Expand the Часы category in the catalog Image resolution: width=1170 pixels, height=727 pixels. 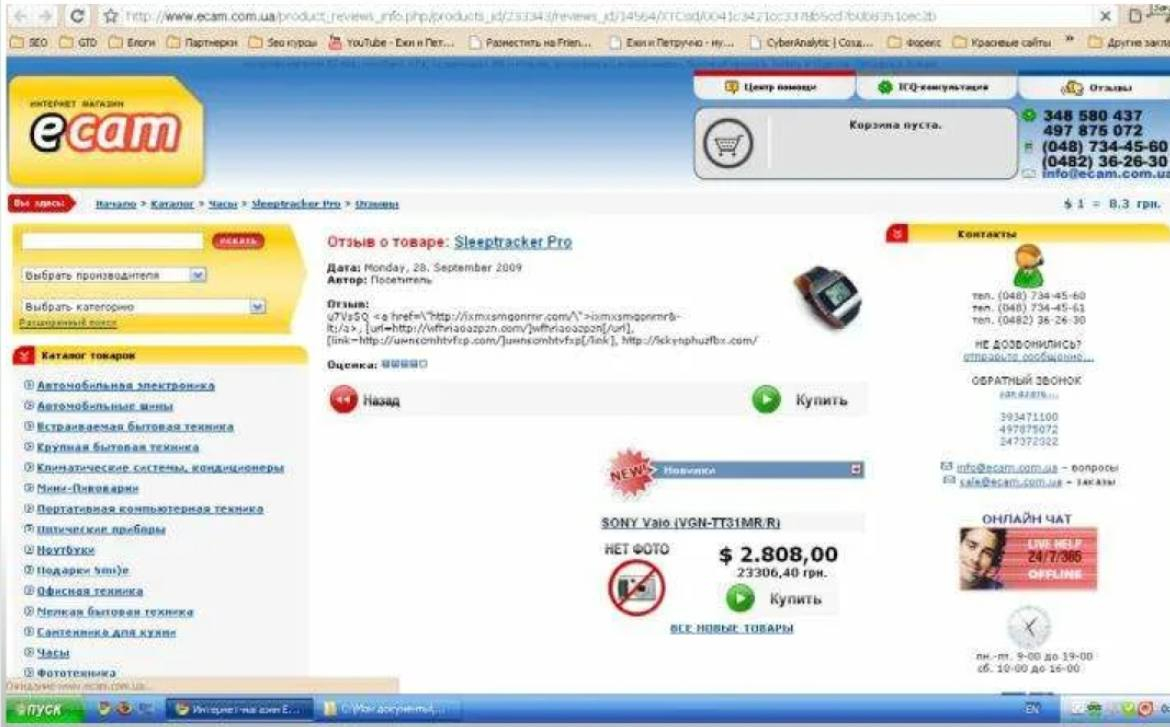click(x=29, y=652)
